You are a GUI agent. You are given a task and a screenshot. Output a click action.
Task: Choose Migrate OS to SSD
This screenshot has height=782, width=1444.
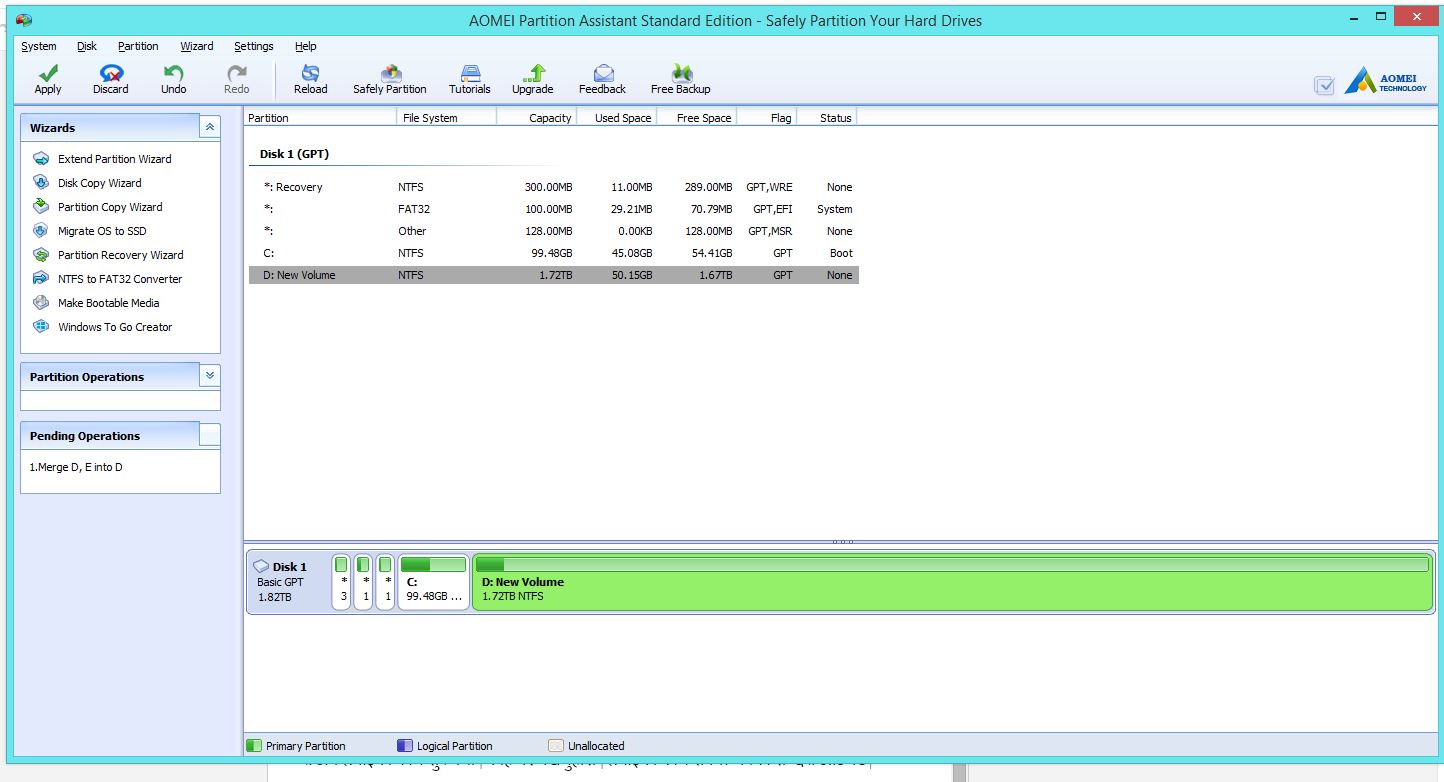pyautogui.click(x=102, y=231)
